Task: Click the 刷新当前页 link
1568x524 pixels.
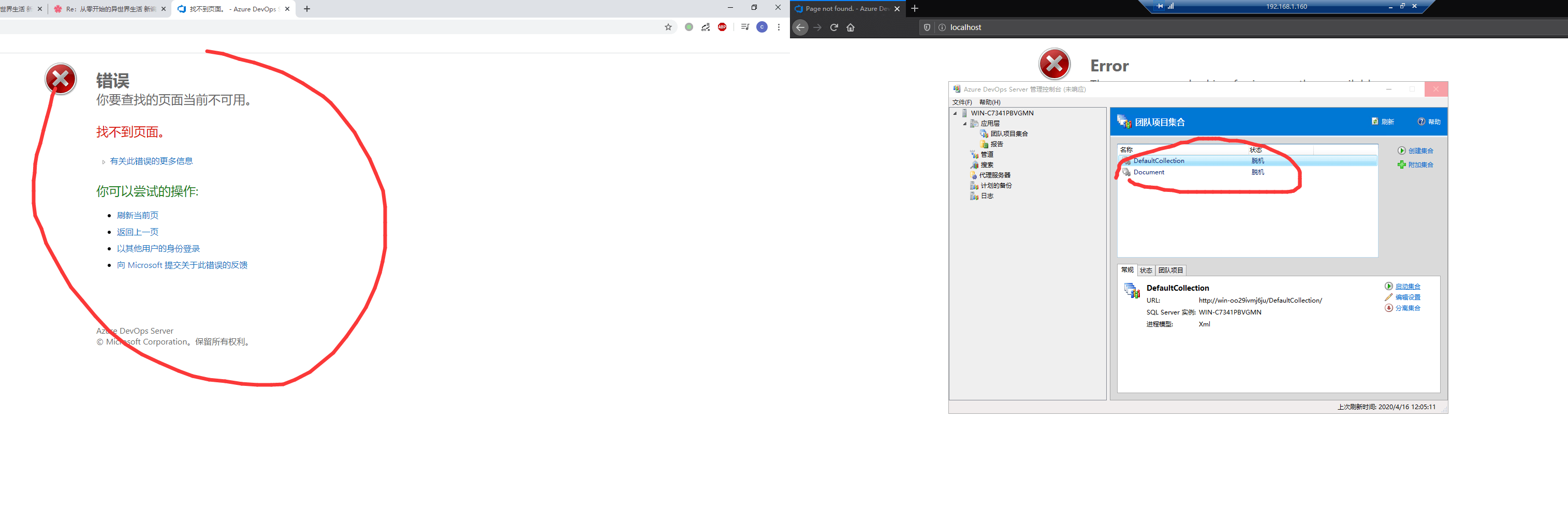Action: [138, 215]
